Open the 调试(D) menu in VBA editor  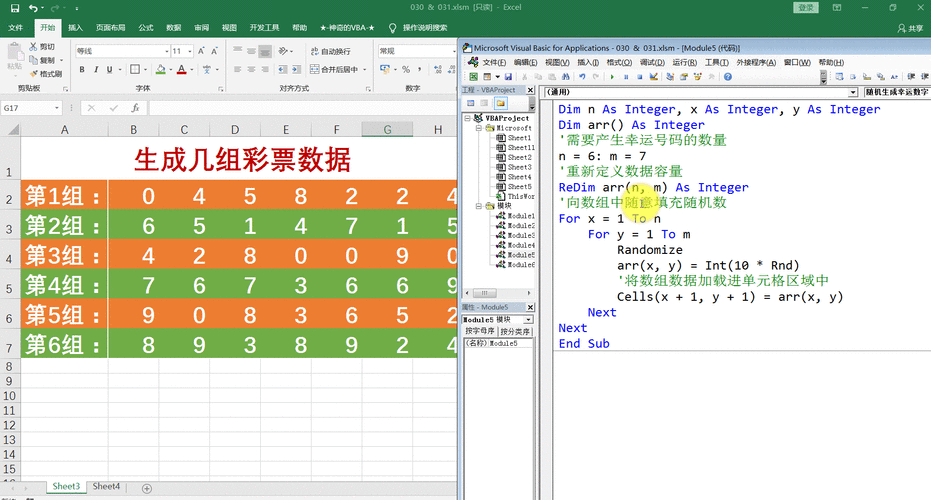point(652,62)
